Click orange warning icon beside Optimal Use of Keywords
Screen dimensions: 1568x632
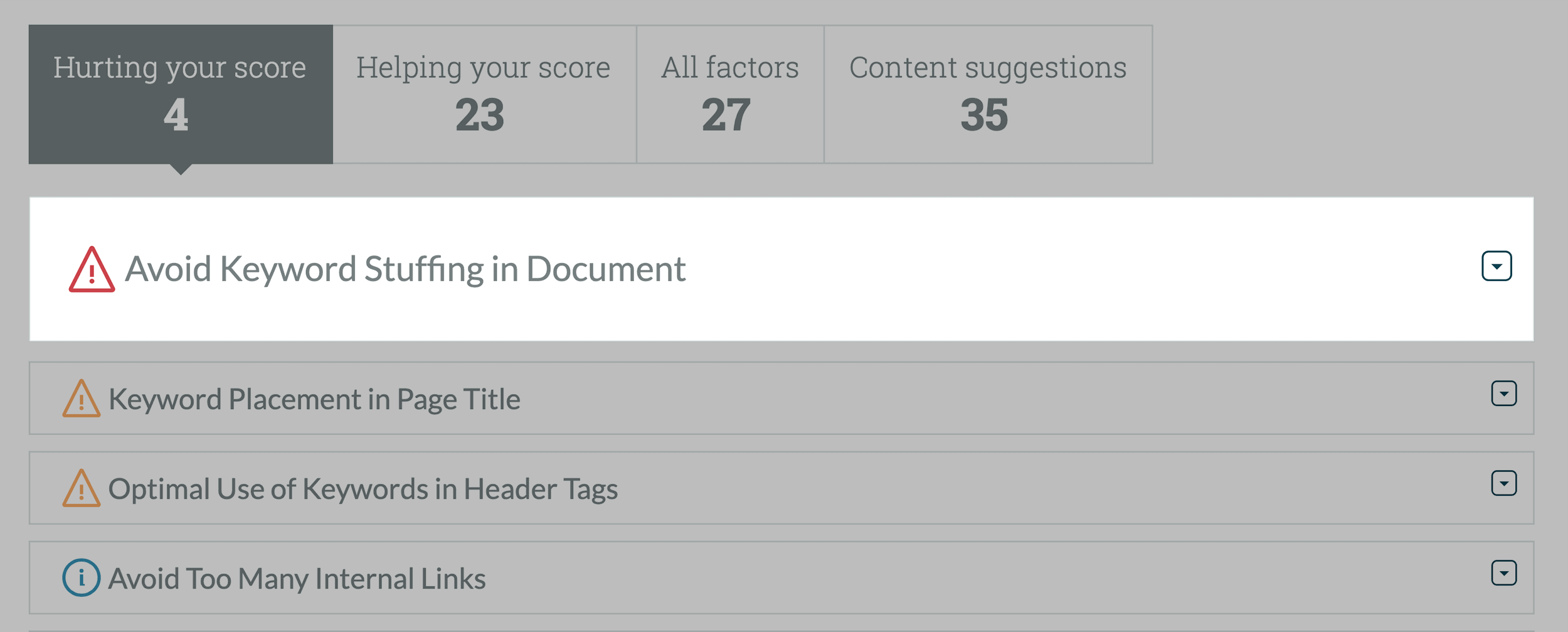[x=82, y=488]
